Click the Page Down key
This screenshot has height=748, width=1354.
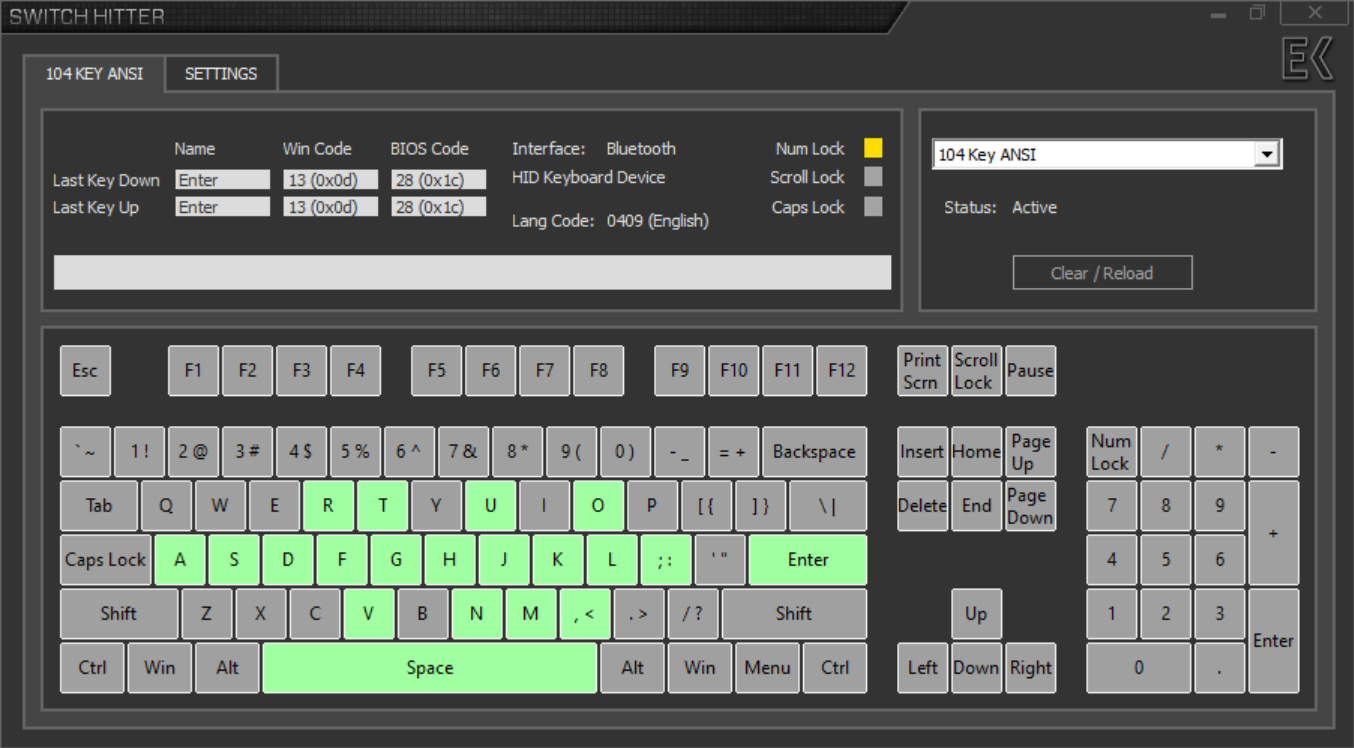(x=1030, y=506)
